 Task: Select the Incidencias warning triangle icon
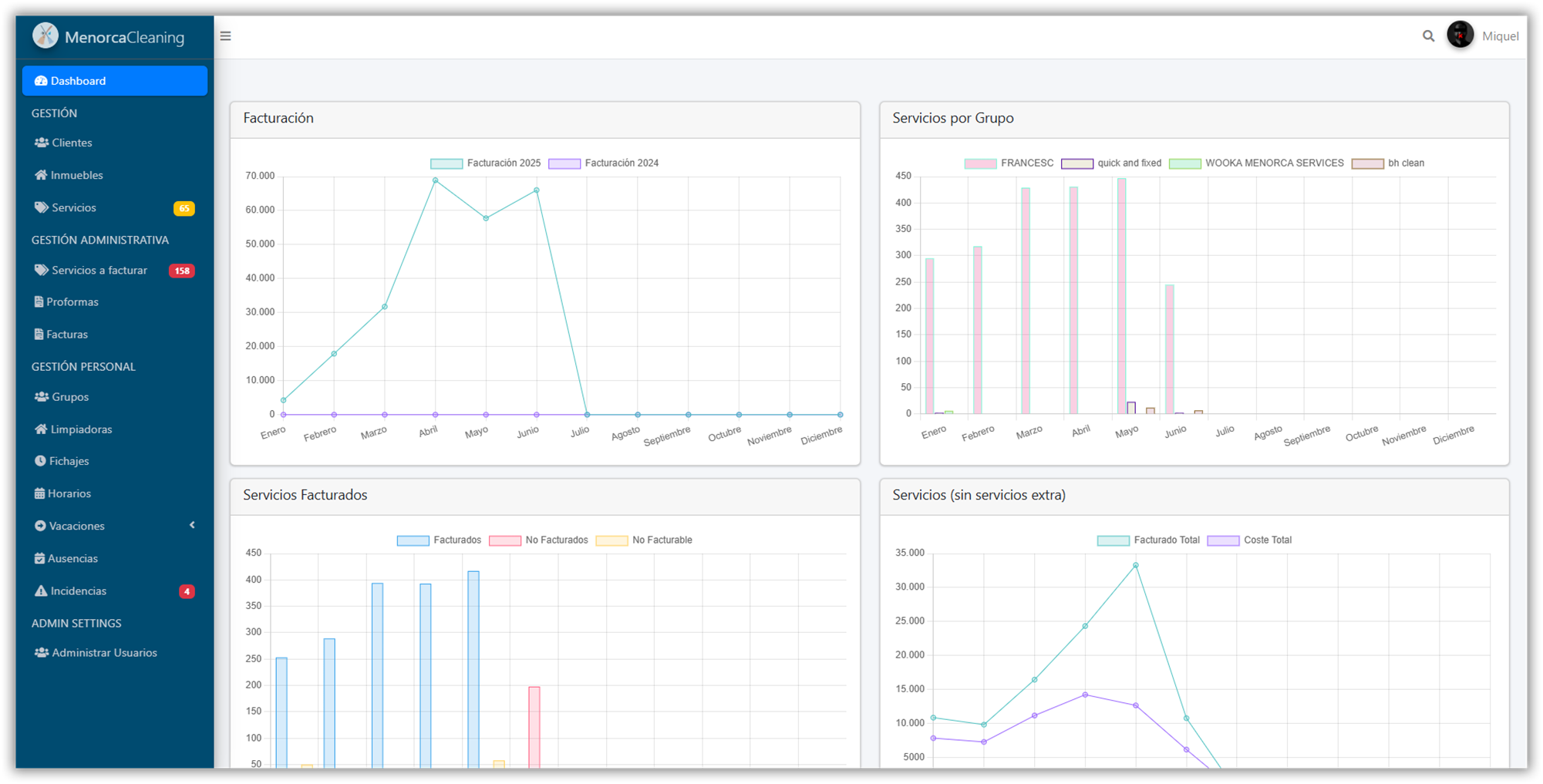[x=41, y=591]
